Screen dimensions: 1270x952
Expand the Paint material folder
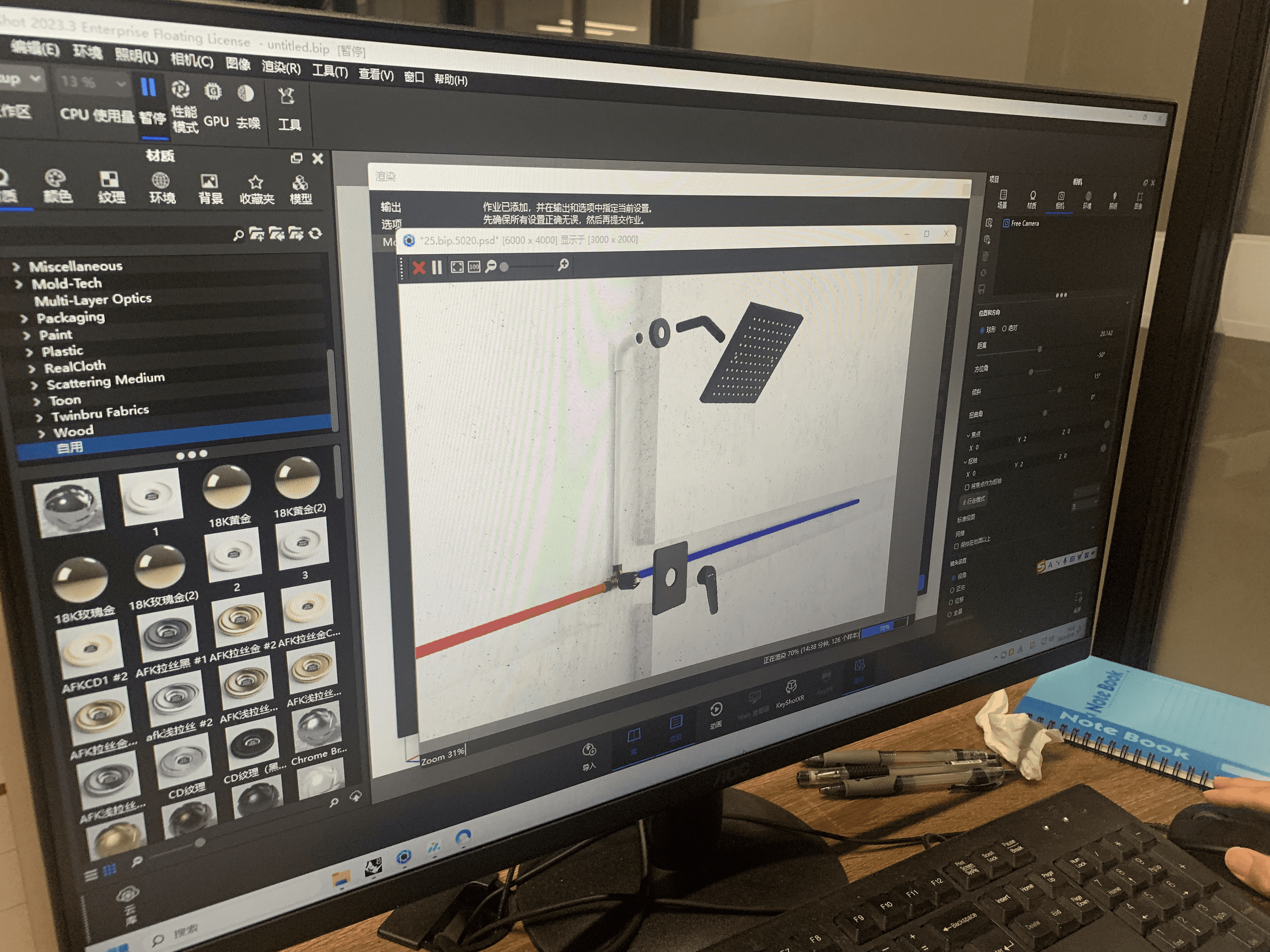tap(26, 336)
